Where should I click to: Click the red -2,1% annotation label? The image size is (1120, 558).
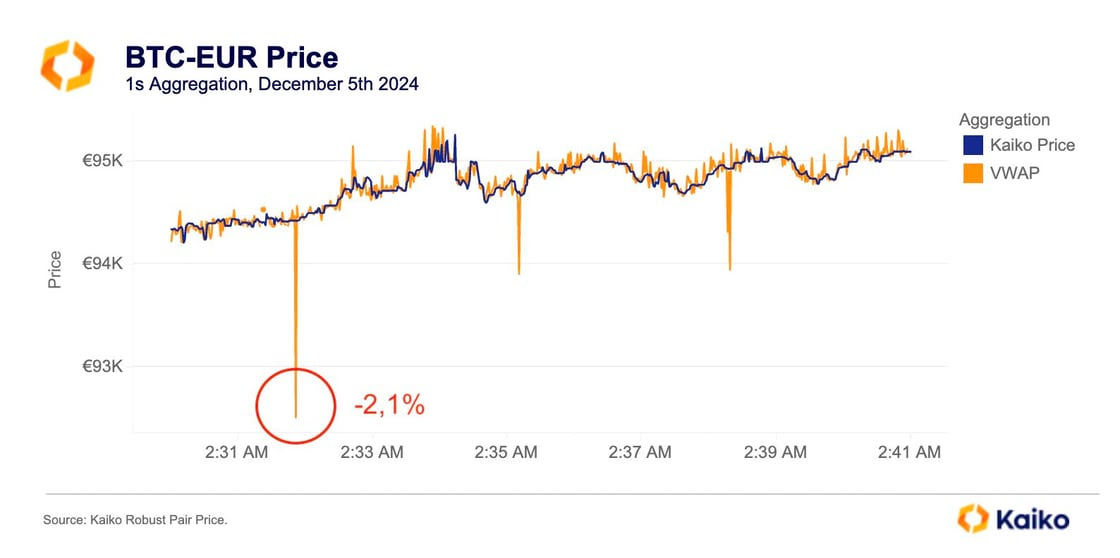click(x=389, y=406)
